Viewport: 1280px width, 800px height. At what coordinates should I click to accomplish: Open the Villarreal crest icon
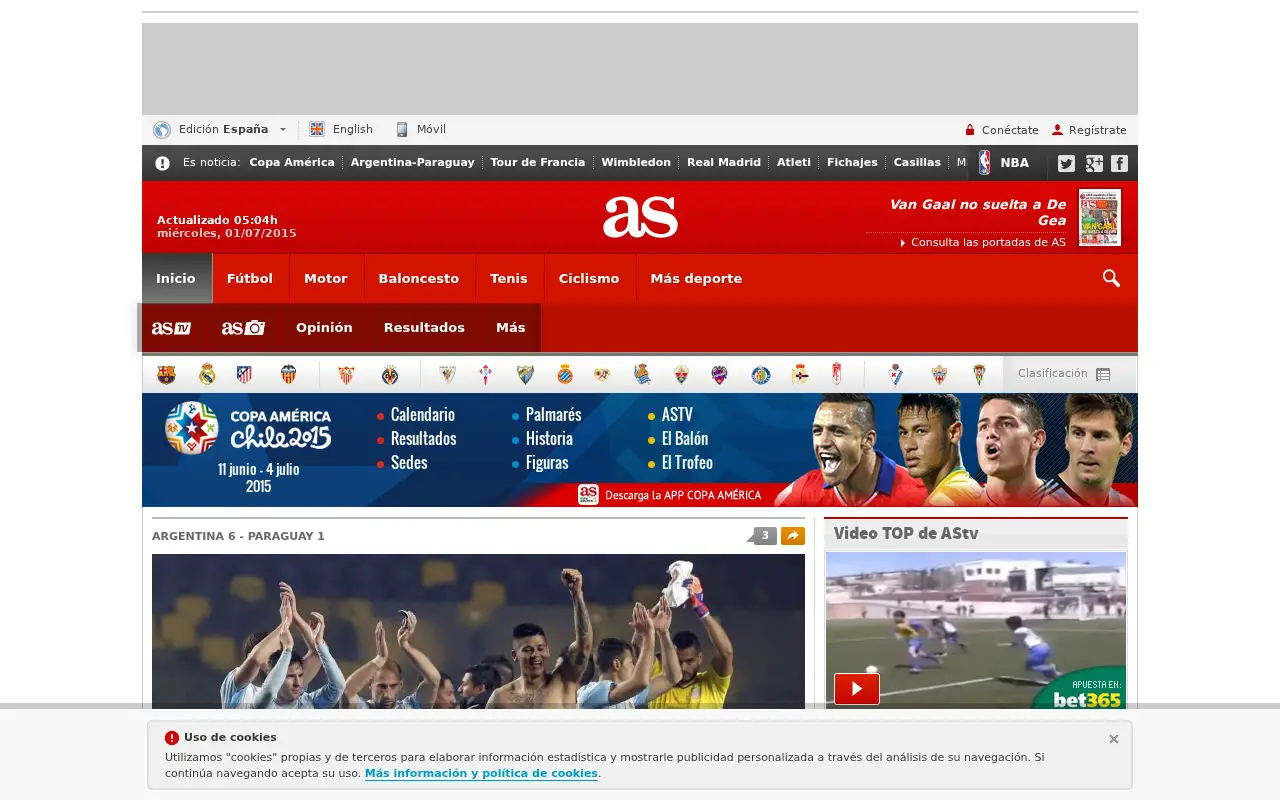(x=390, y=375)
